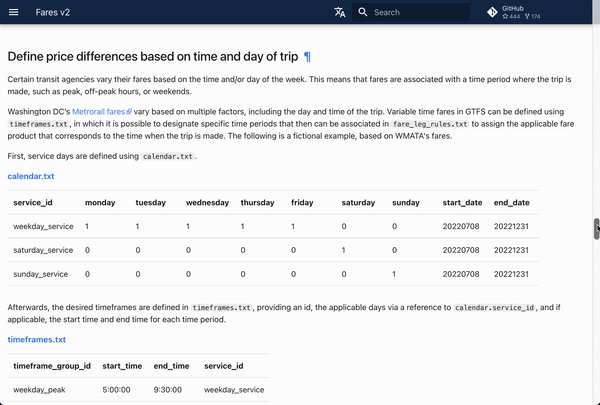The width and height of the screenshot is (600, 405).
Task: Click the weekday_peak cell
Action: (x=39, y=390)
